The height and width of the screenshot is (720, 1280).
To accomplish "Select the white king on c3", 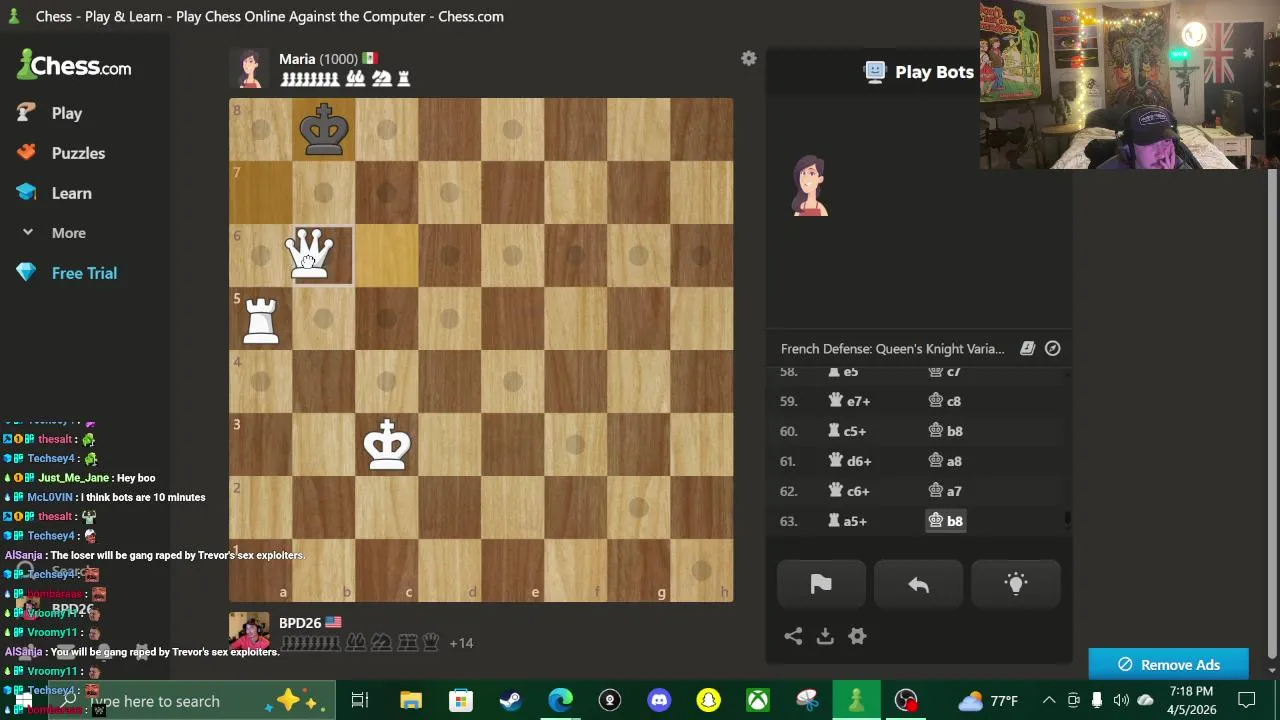I will pyautogui.click(x=387, y=444).
